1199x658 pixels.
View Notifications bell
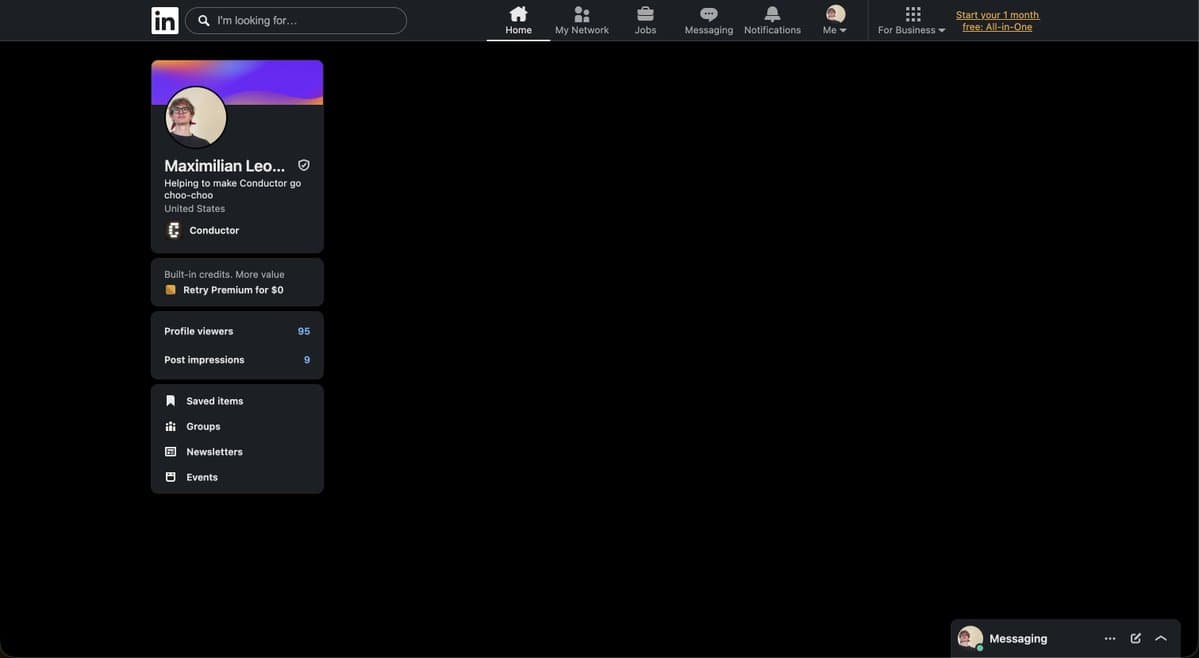(772, 21)
